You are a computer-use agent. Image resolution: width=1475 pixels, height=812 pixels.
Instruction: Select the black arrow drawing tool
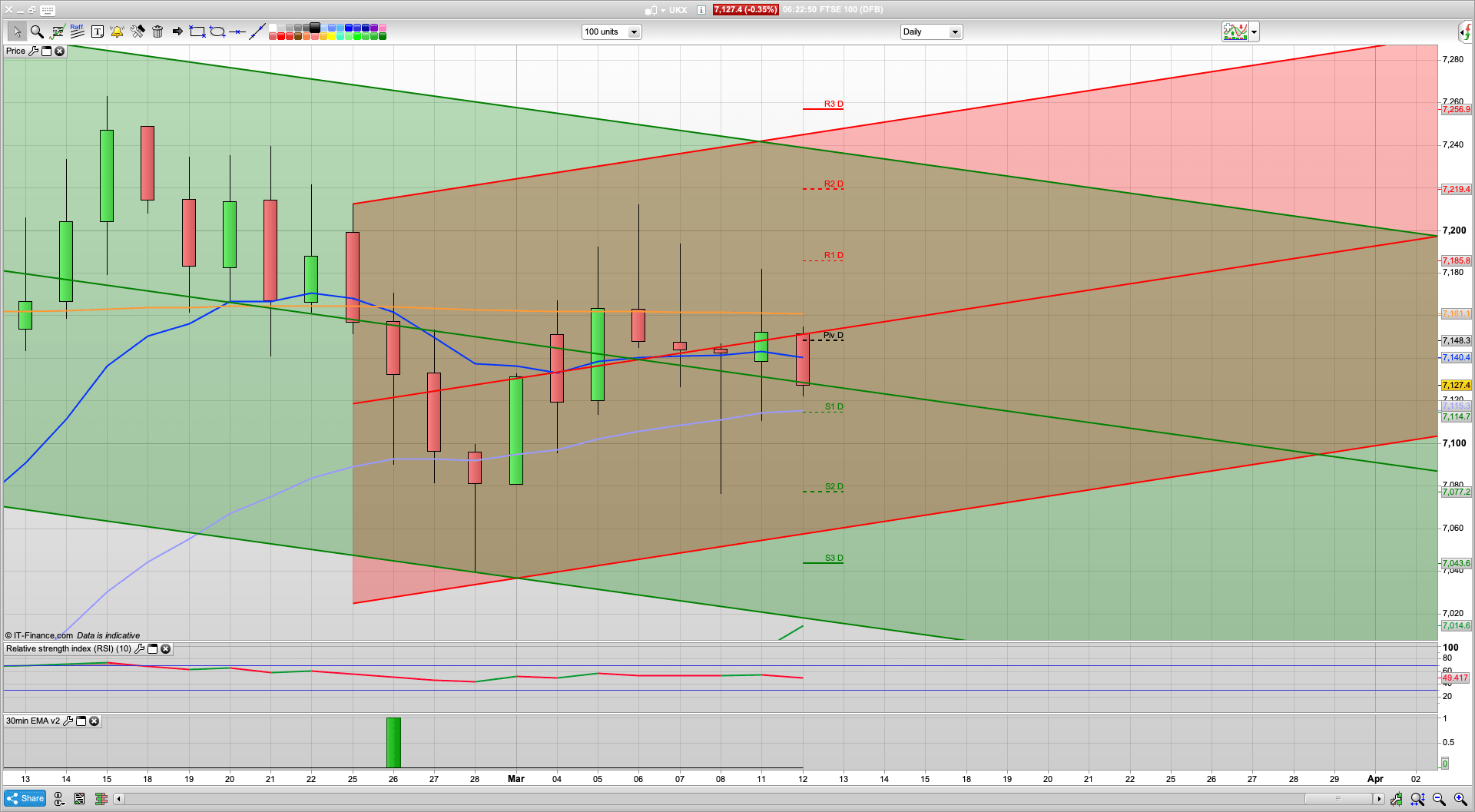[177, 31]
